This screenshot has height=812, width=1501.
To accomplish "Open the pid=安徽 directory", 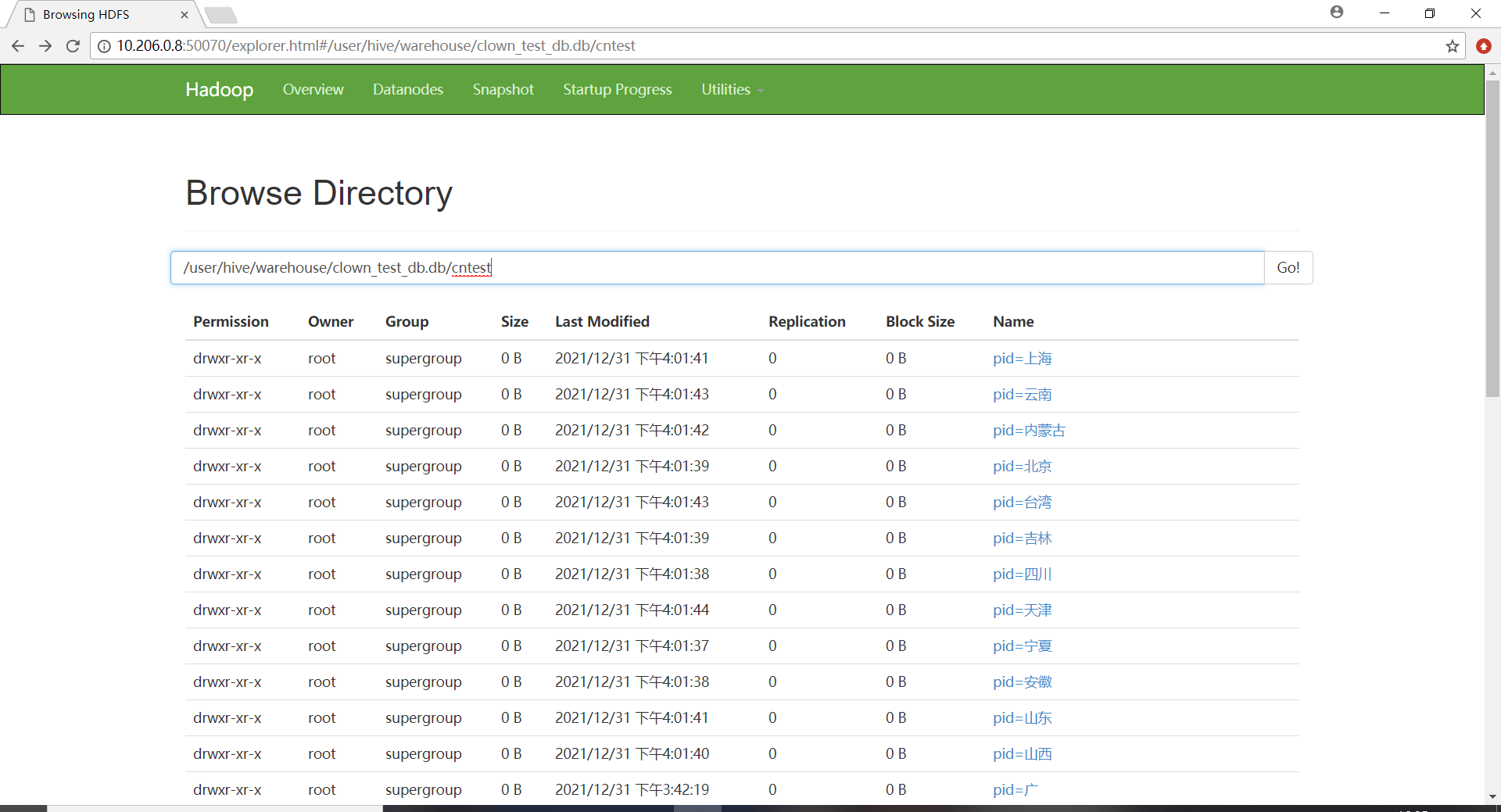I will pyautogui.click(x=1022, y=682).
